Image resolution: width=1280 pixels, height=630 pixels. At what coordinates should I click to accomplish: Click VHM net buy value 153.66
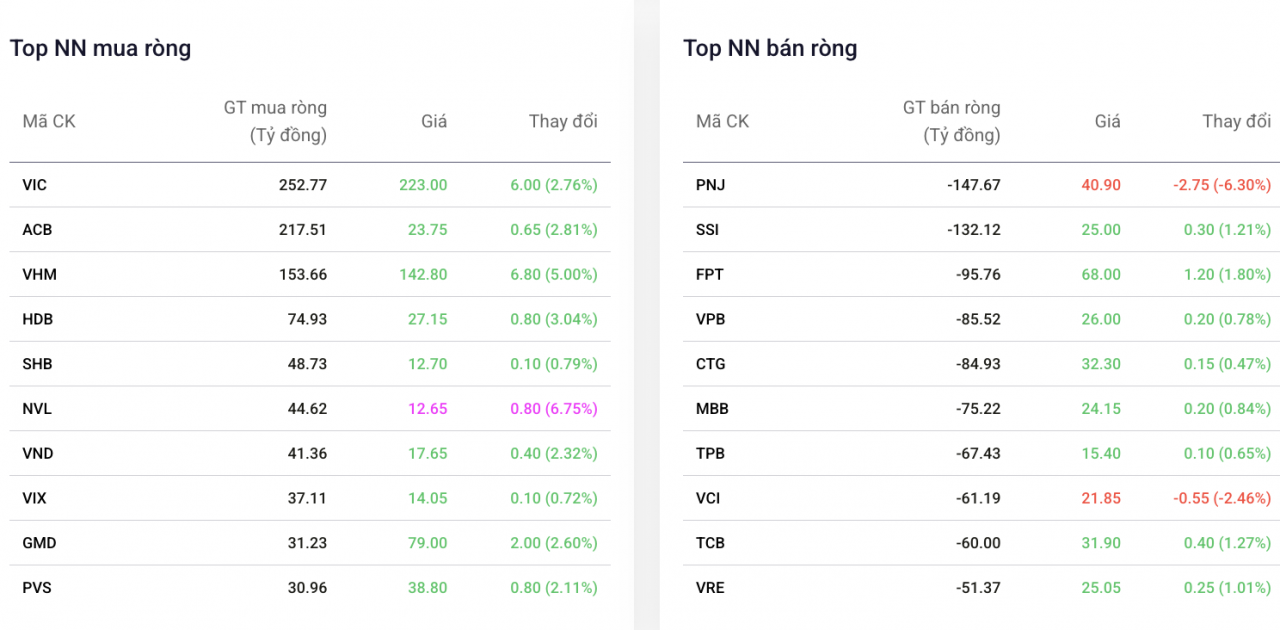[303, 275]
